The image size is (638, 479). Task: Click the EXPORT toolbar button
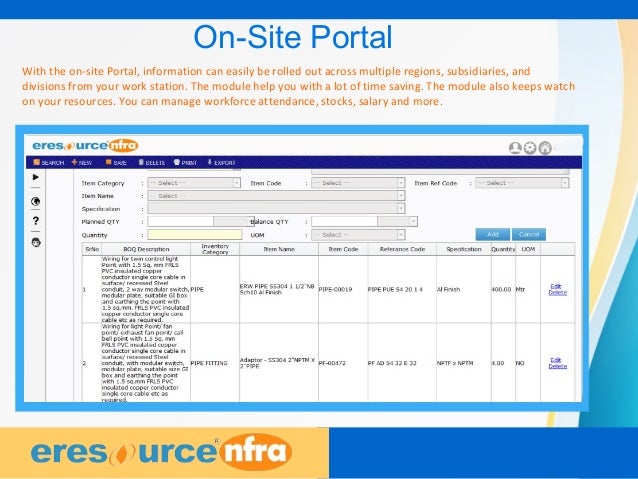click(x=221, y=162)
